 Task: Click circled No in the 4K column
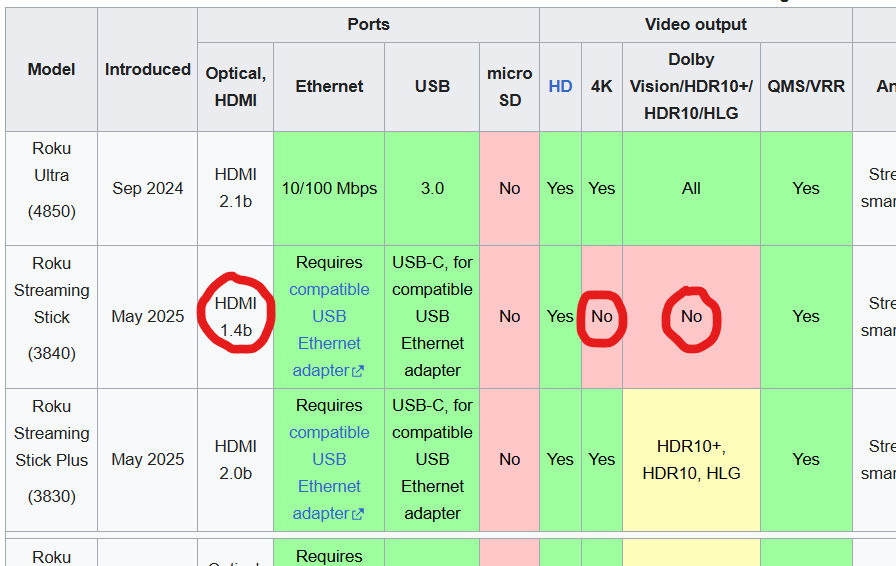pyautogui.click(x=601, y=316)
